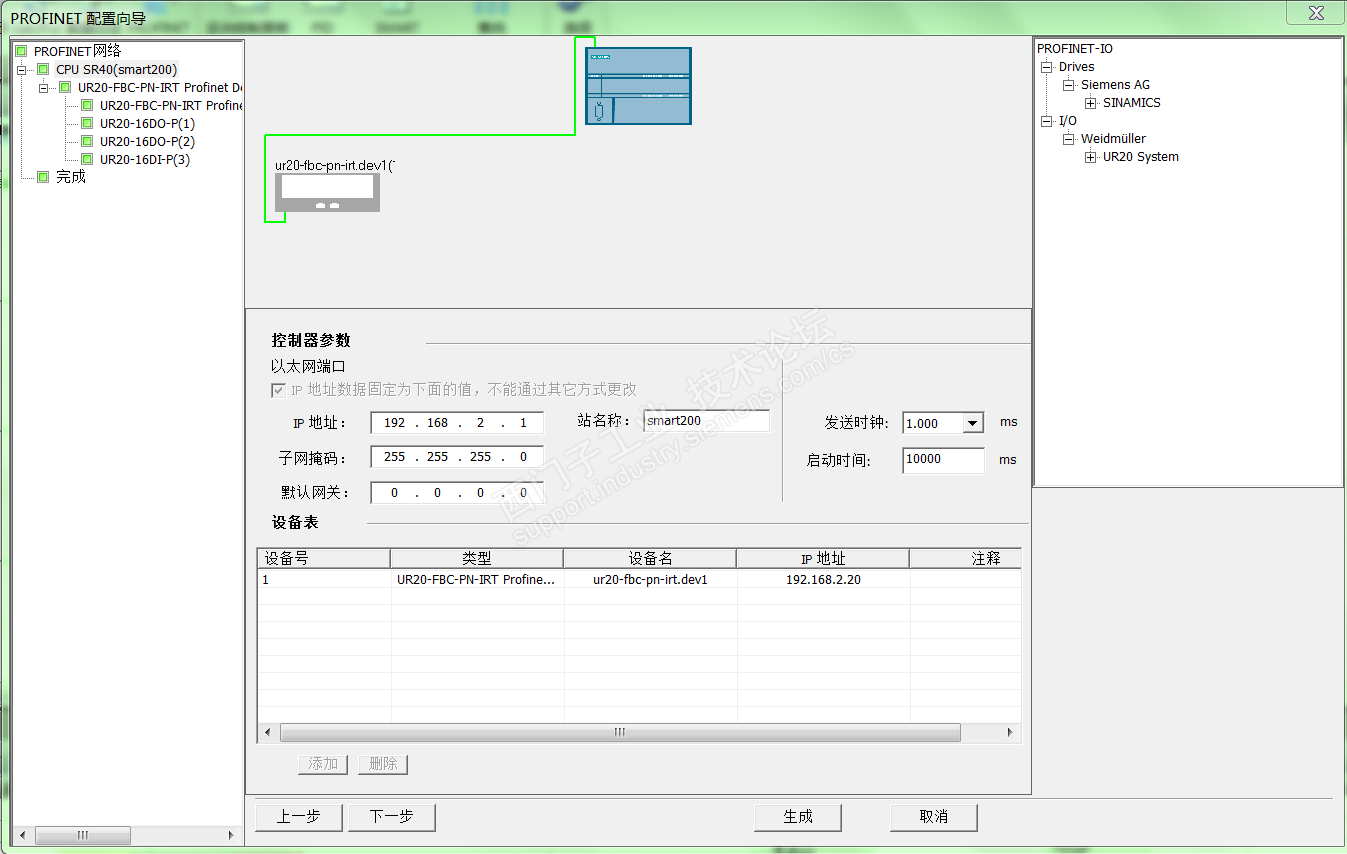Click the 设备号 column header
This screenshot has height=854, width=1347.
tap(324, 558)
